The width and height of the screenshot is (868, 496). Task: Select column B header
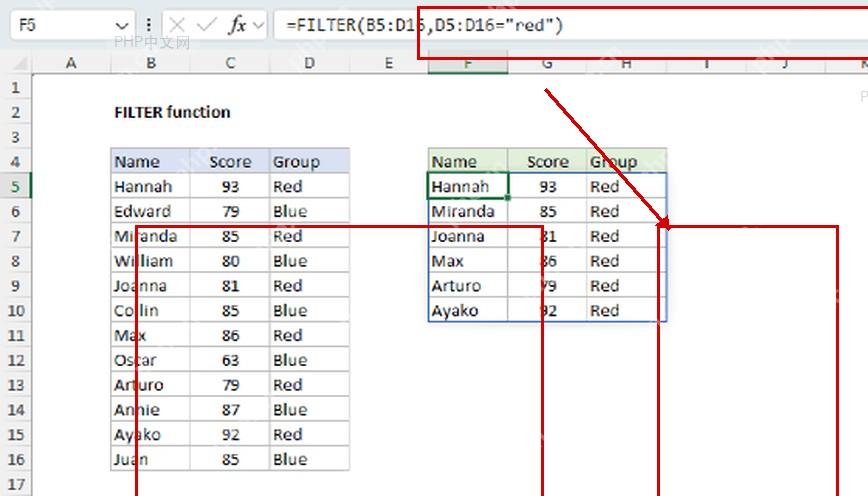[151, 63]
